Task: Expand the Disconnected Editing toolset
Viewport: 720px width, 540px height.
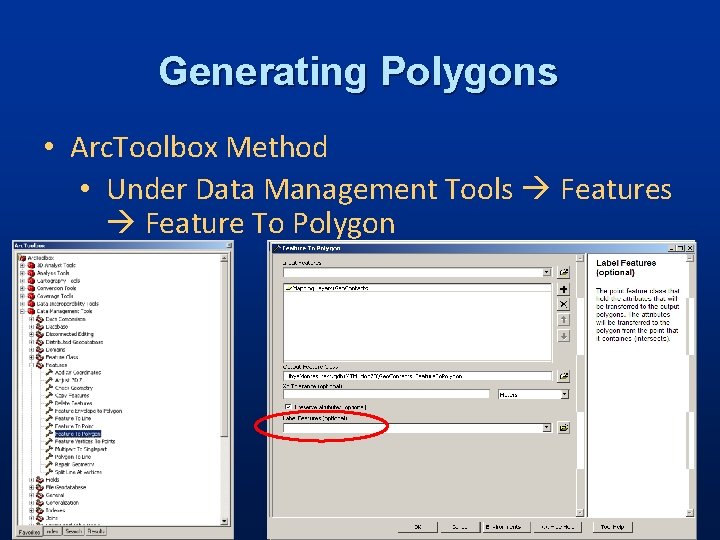Action: tap(31, 334)
